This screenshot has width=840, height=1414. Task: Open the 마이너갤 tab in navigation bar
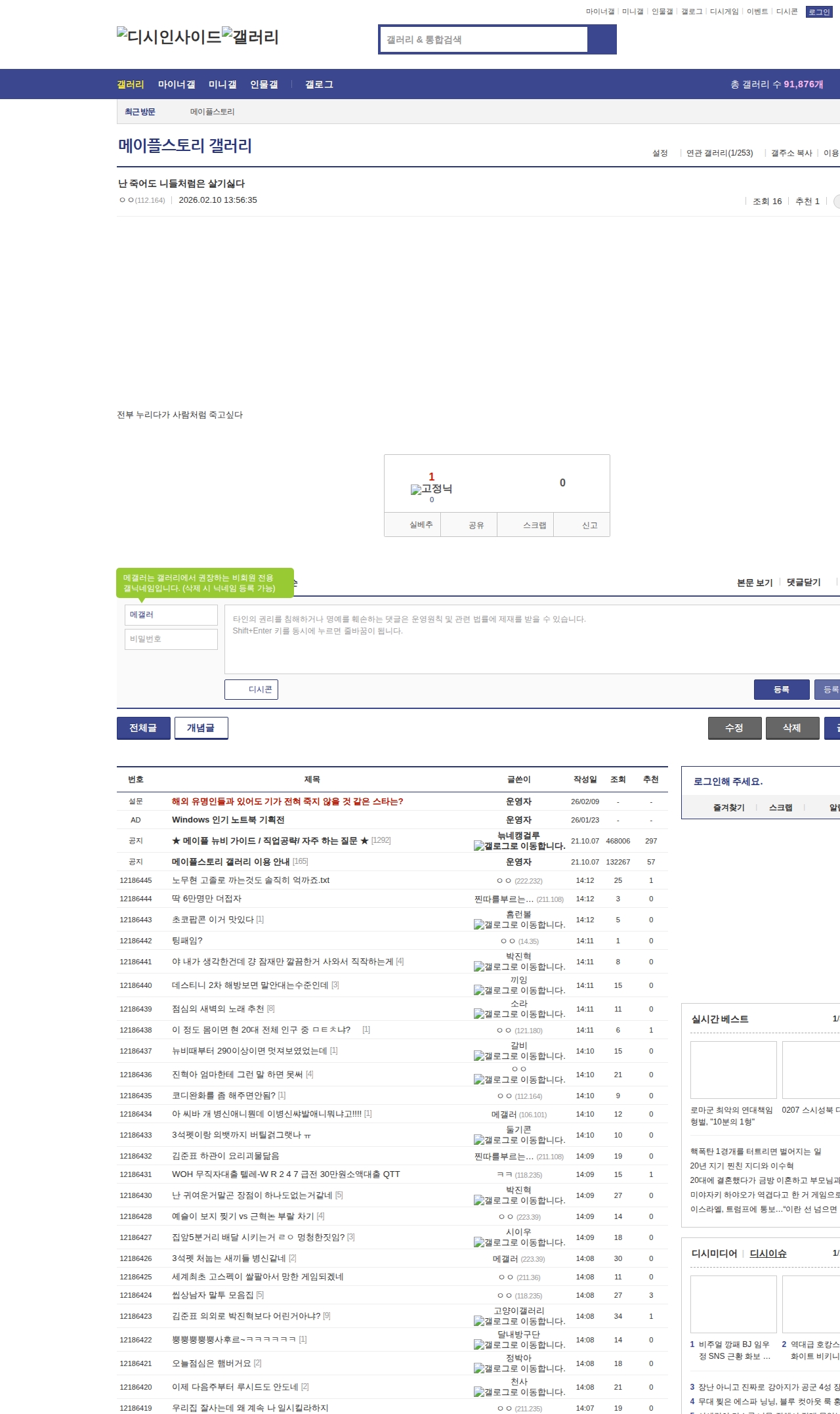tap(177, 85)
